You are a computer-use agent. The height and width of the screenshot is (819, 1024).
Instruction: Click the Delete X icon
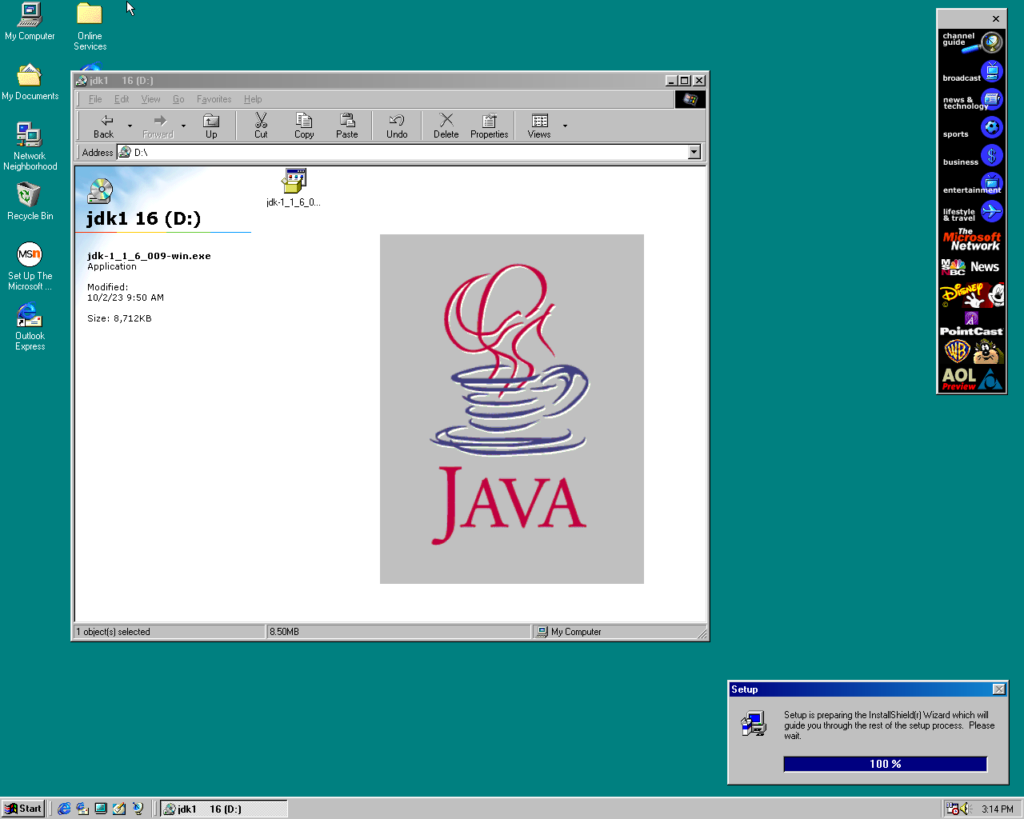click(446, 120)
